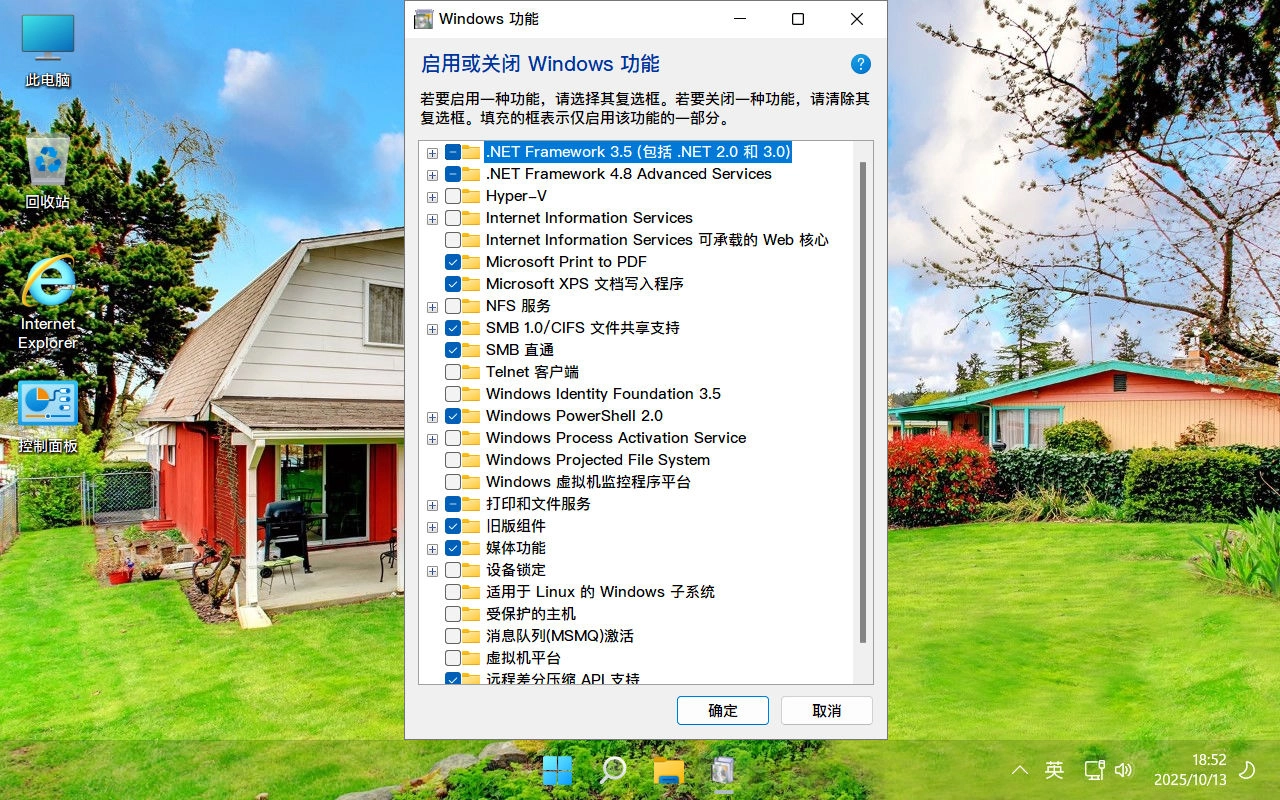The image size is (1280, 800).
Task: Enable the Telnet 客户端 feature
Action: 455,372
